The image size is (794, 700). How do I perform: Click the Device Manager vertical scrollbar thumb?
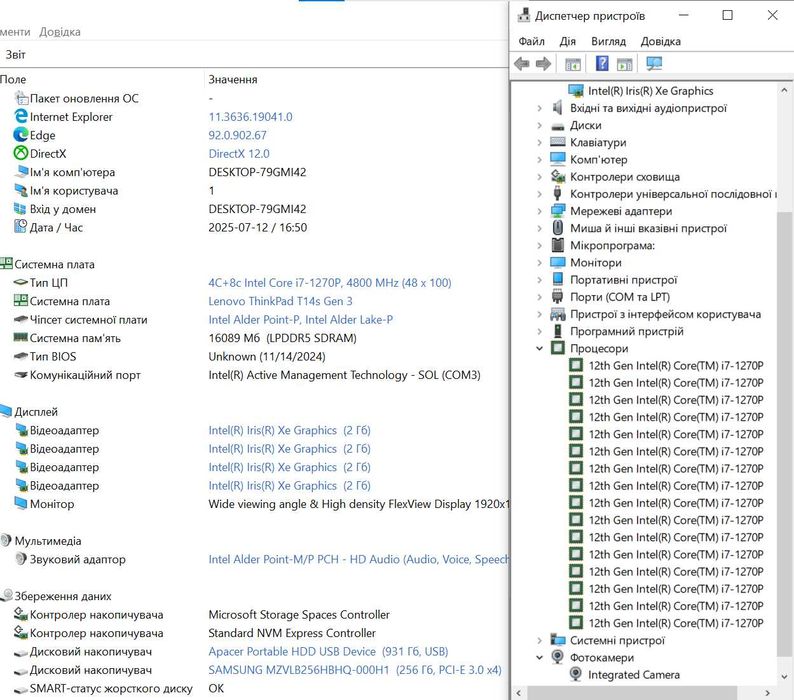(783, 433)
